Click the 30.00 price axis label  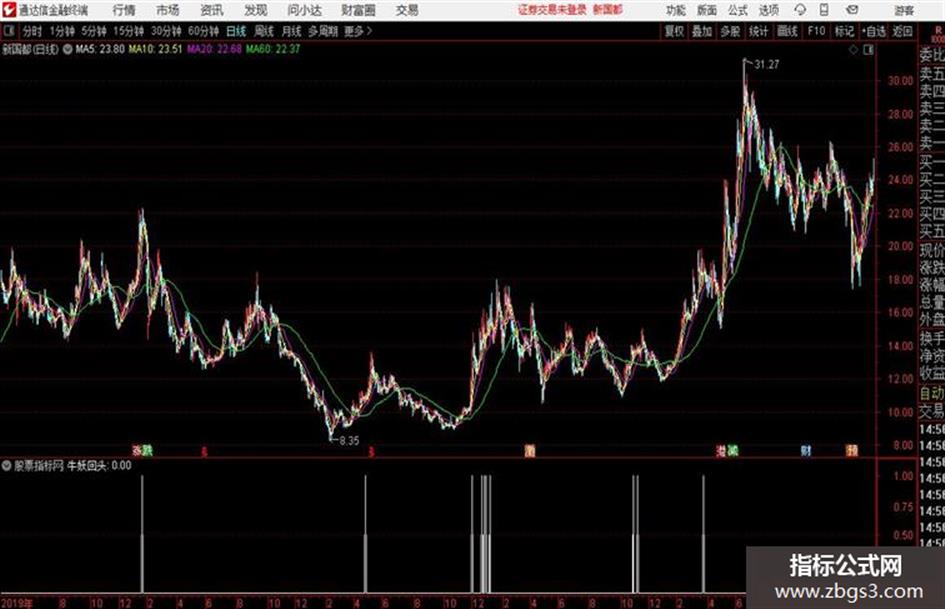point(900,81)
